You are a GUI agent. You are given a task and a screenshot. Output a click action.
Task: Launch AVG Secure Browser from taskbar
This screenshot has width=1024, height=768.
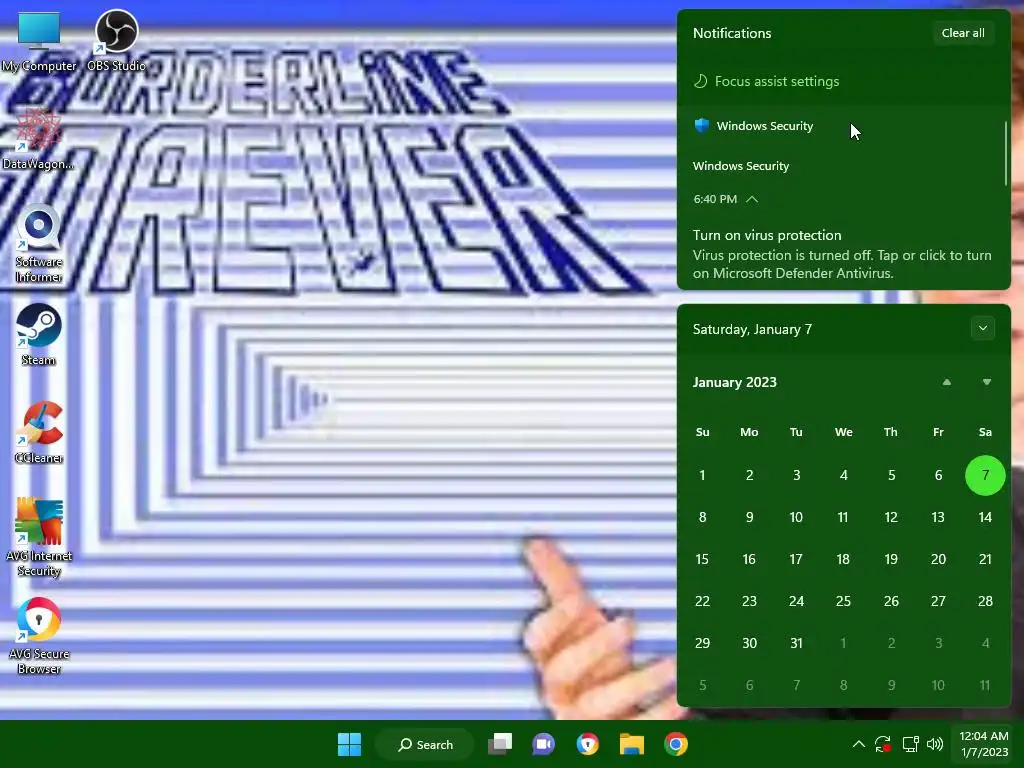[x=588, y=744]
